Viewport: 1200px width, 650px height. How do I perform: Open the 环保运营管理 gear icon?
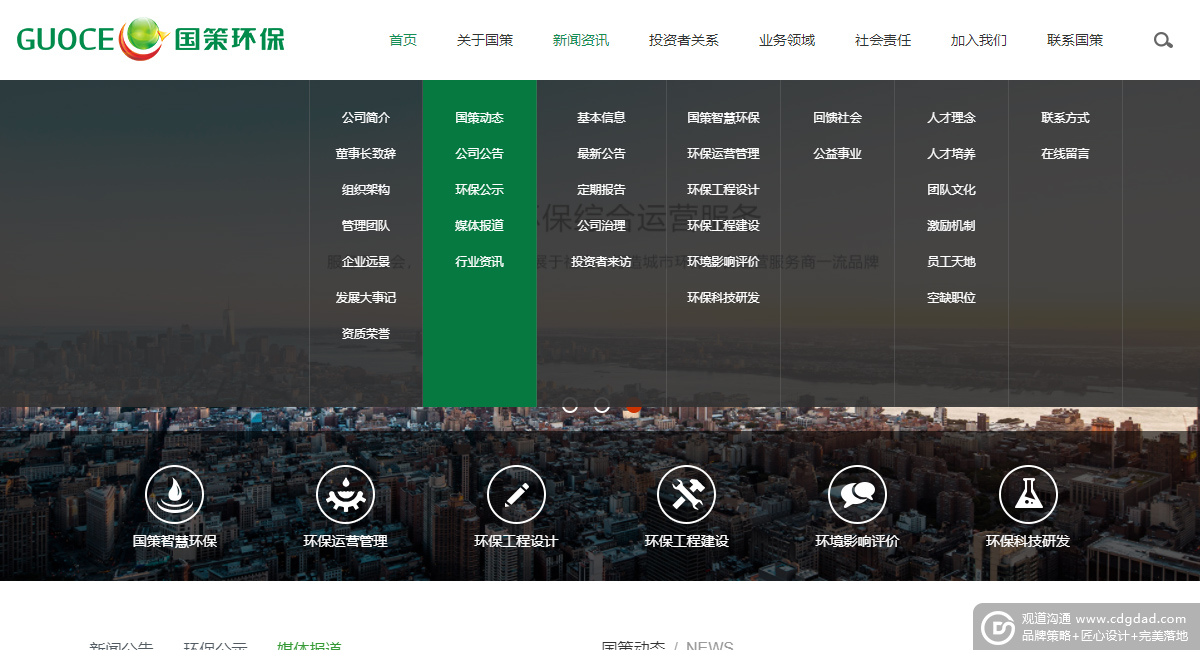pyautogui.click(x=345, y=494)
